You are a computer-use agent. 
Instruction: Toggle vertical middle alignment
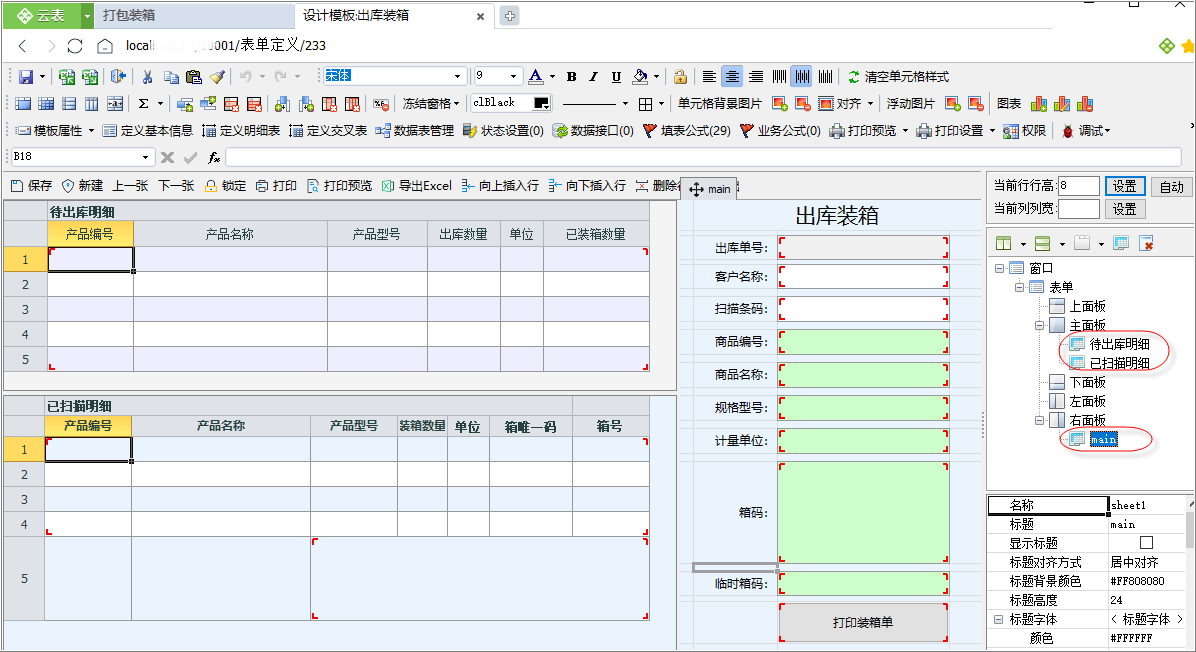tap(802, 76)
